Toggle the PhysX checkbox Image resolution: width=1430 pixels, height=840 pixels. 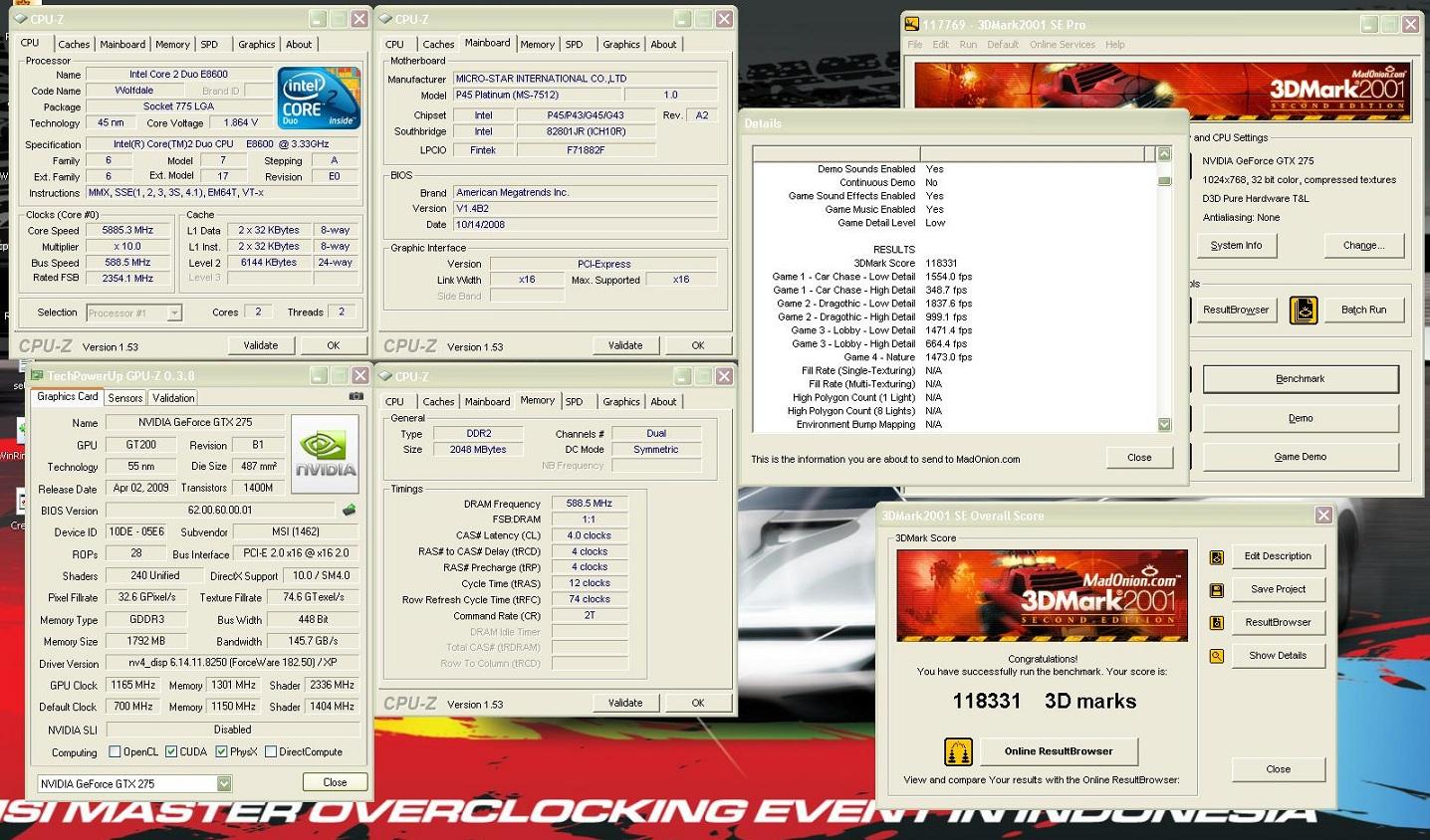221,752
